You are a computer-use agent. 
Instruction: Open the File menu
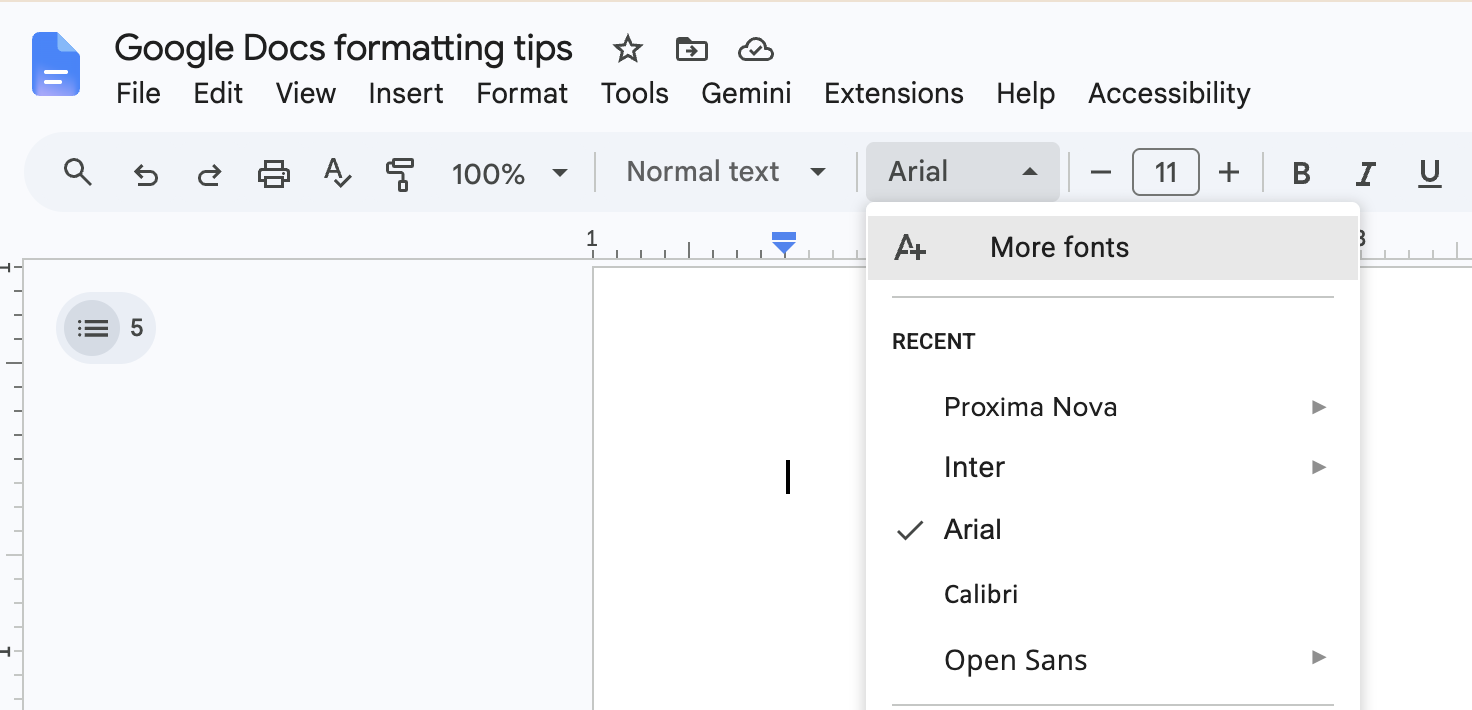(138, 94)
